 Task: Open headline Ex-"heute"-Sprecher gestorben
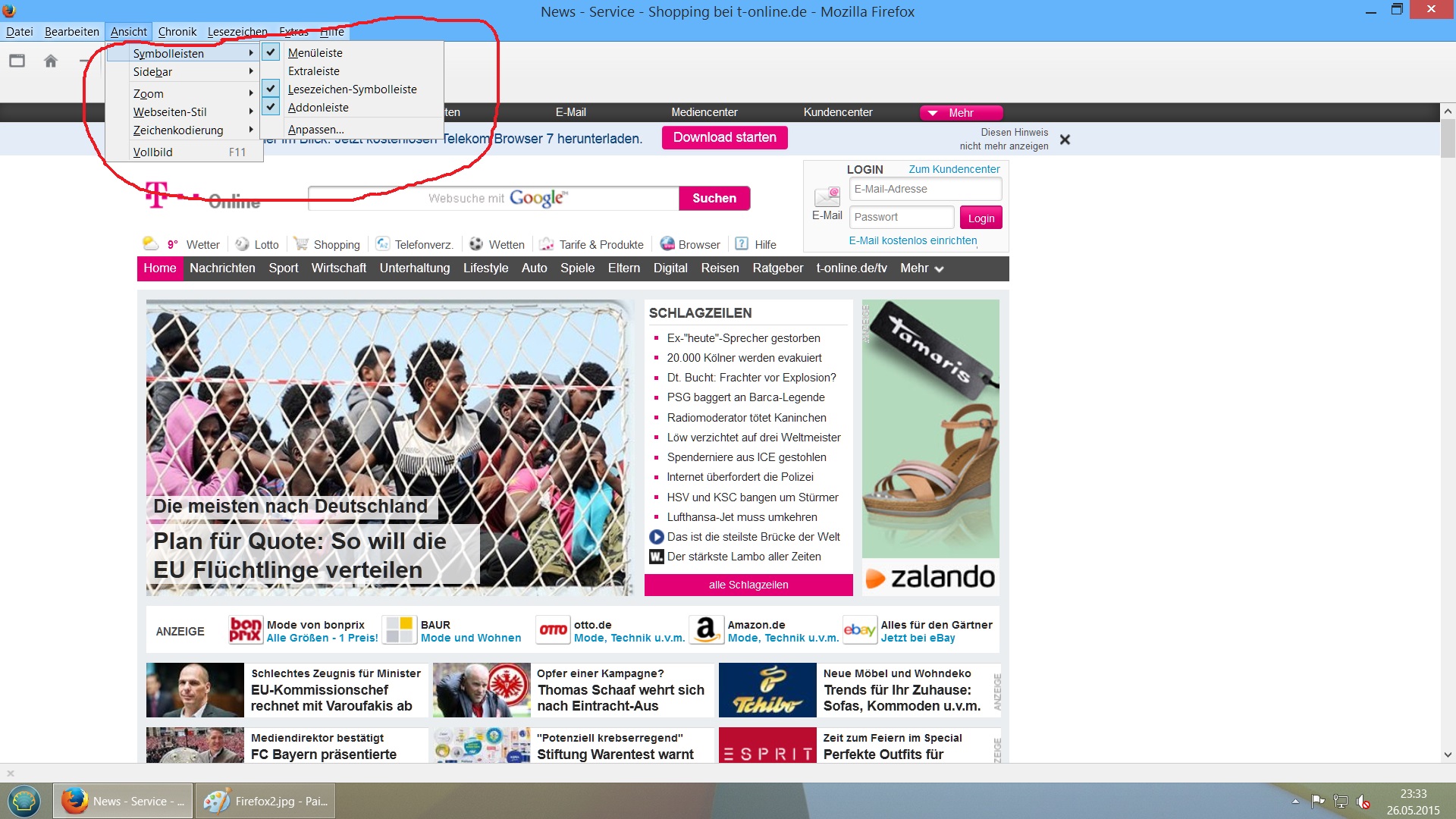point(743,338)
